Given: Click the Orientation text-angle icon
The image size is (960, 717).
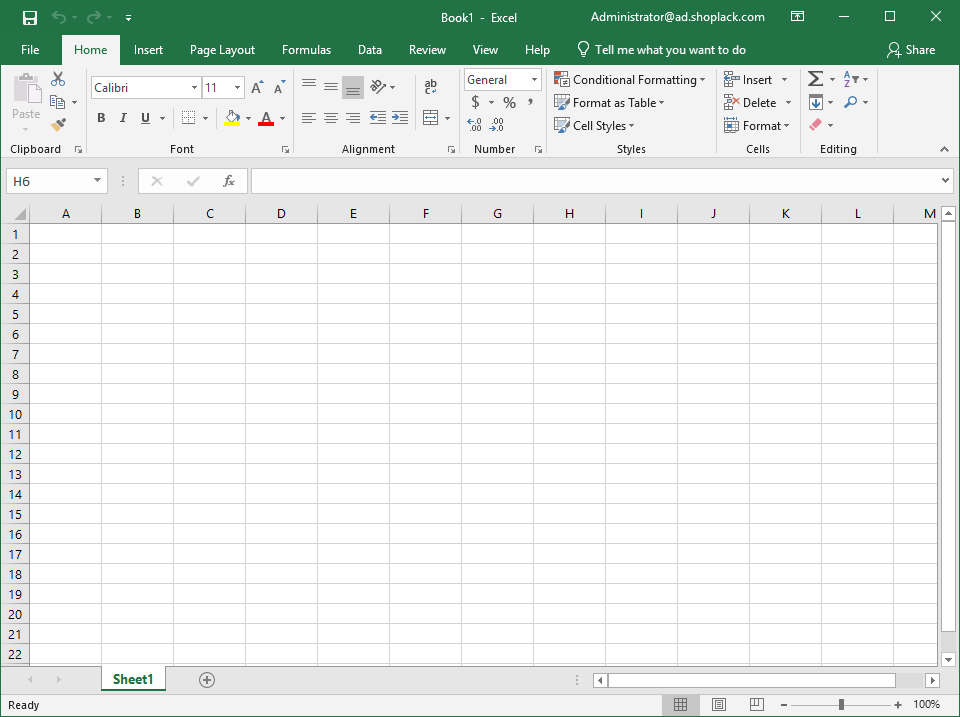Looking at the screenshot, I should pyautogui.click(x=378, y=86).
